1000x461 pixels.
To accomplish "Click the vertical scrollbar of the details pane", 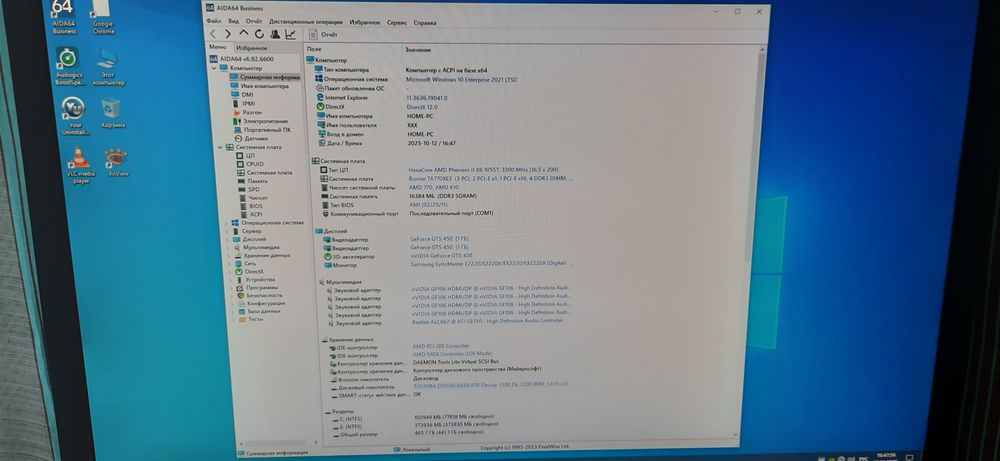I will pyautogui.click(x=753, y=156).
